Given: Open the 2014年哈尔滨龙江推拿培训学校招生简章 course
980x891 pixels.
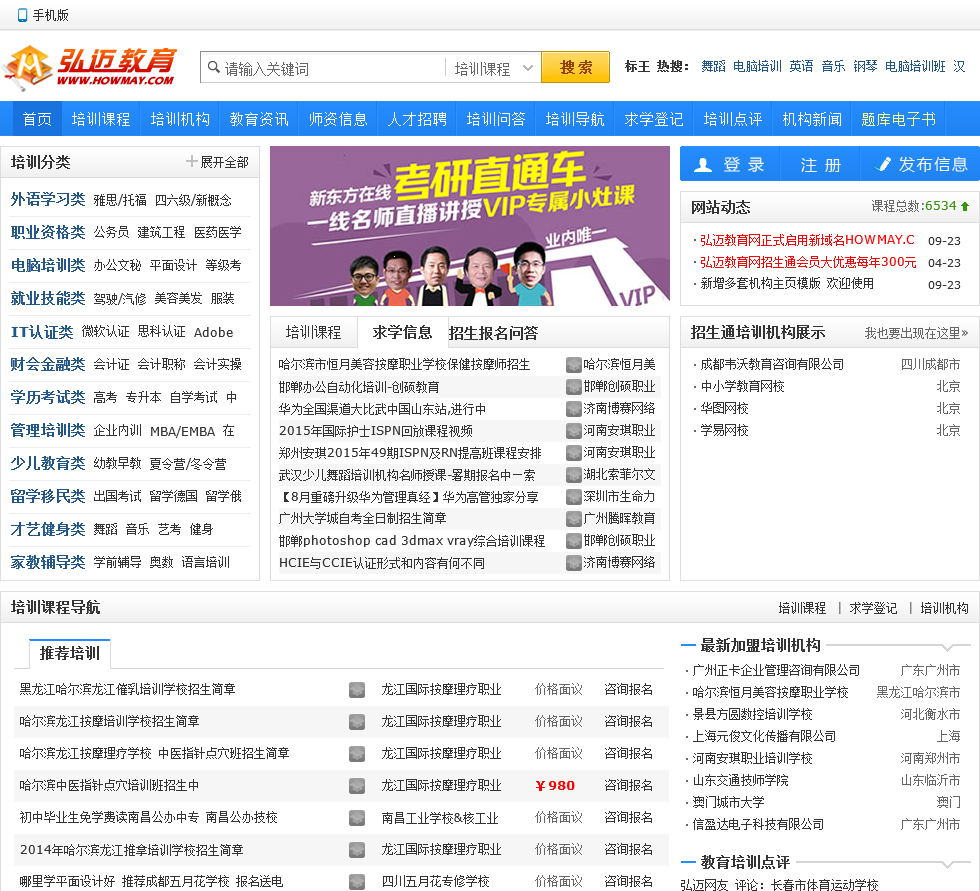Looking at the screenshot, I should (x=131, y=850).
